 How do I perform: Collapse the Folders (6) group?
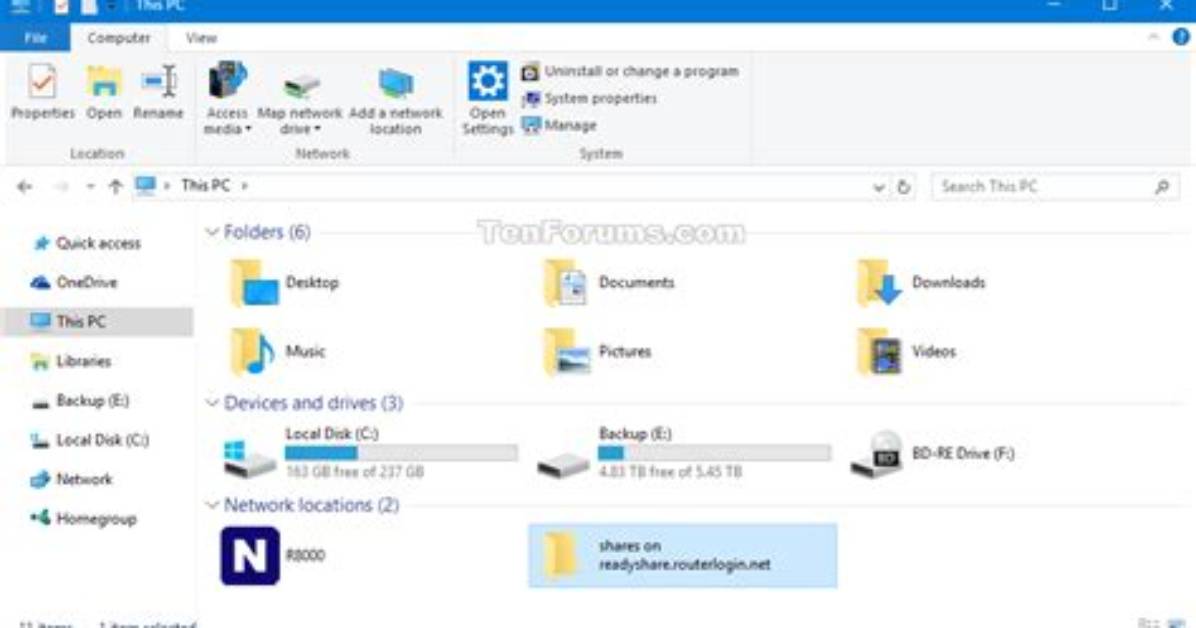pos(212,232)
